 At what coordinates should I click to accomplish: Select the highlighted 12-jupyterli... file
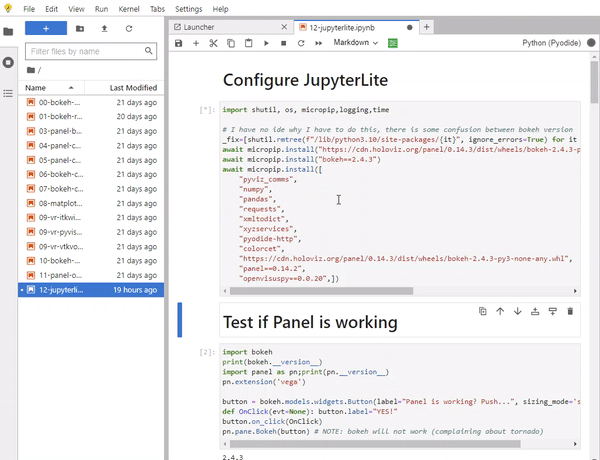91,290
